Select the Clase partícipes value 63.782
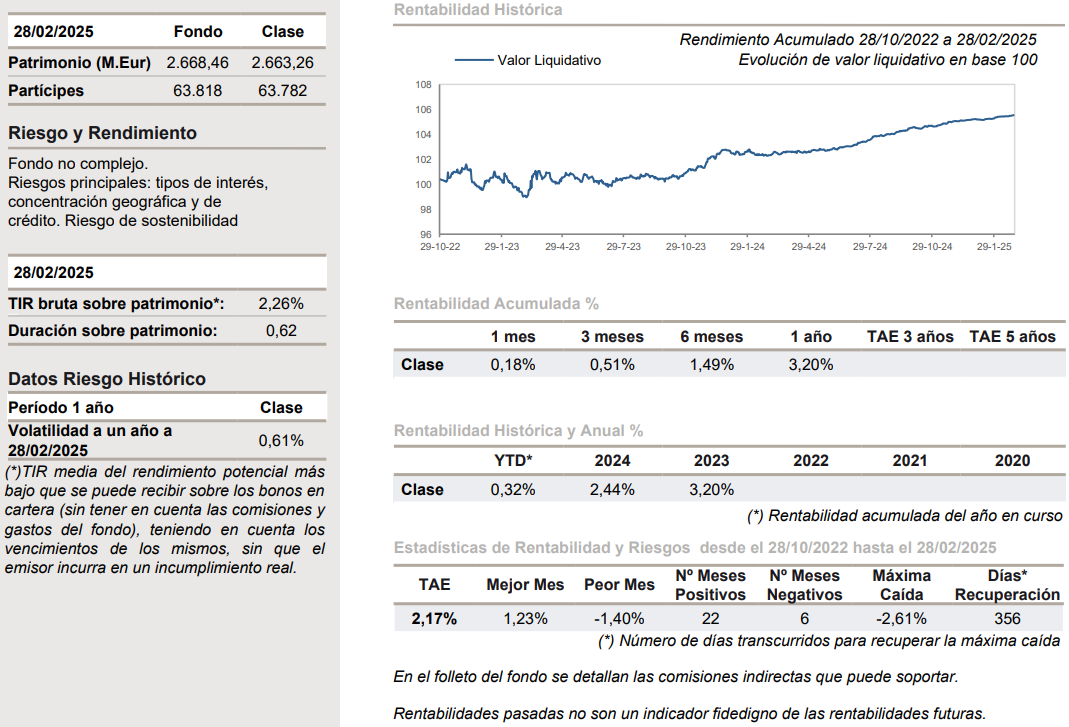 click(x=282, y=91)
